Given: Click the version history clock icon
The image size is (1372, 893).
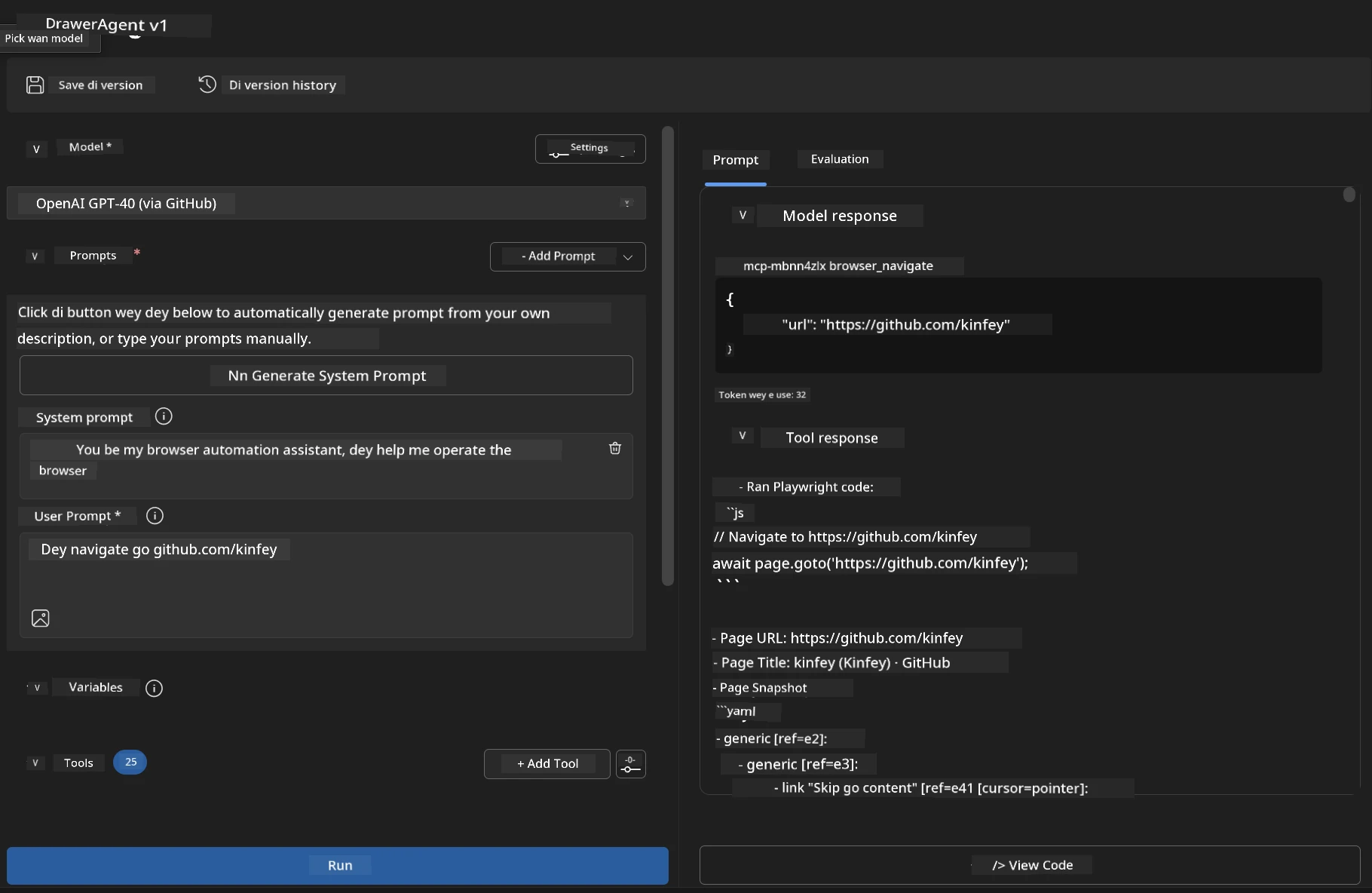Looking at the screenshot, I should [207, 84].
